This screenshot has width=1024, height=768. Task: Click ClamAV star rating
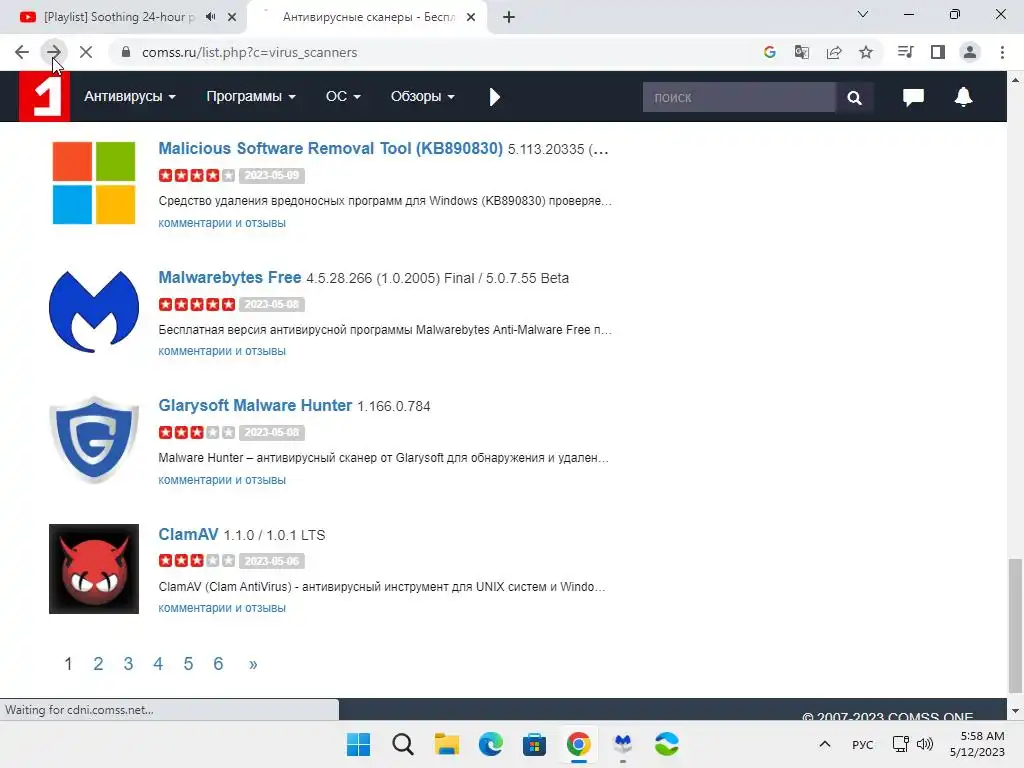[197, 561]
